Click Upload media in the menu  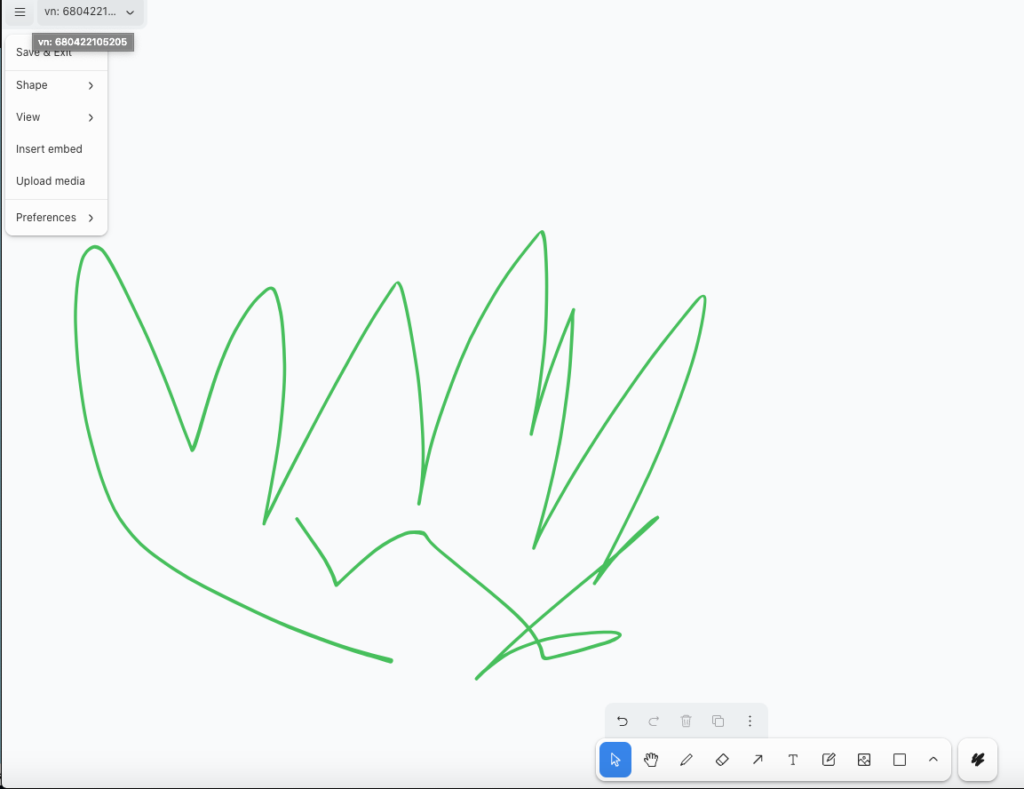point(50,181)
